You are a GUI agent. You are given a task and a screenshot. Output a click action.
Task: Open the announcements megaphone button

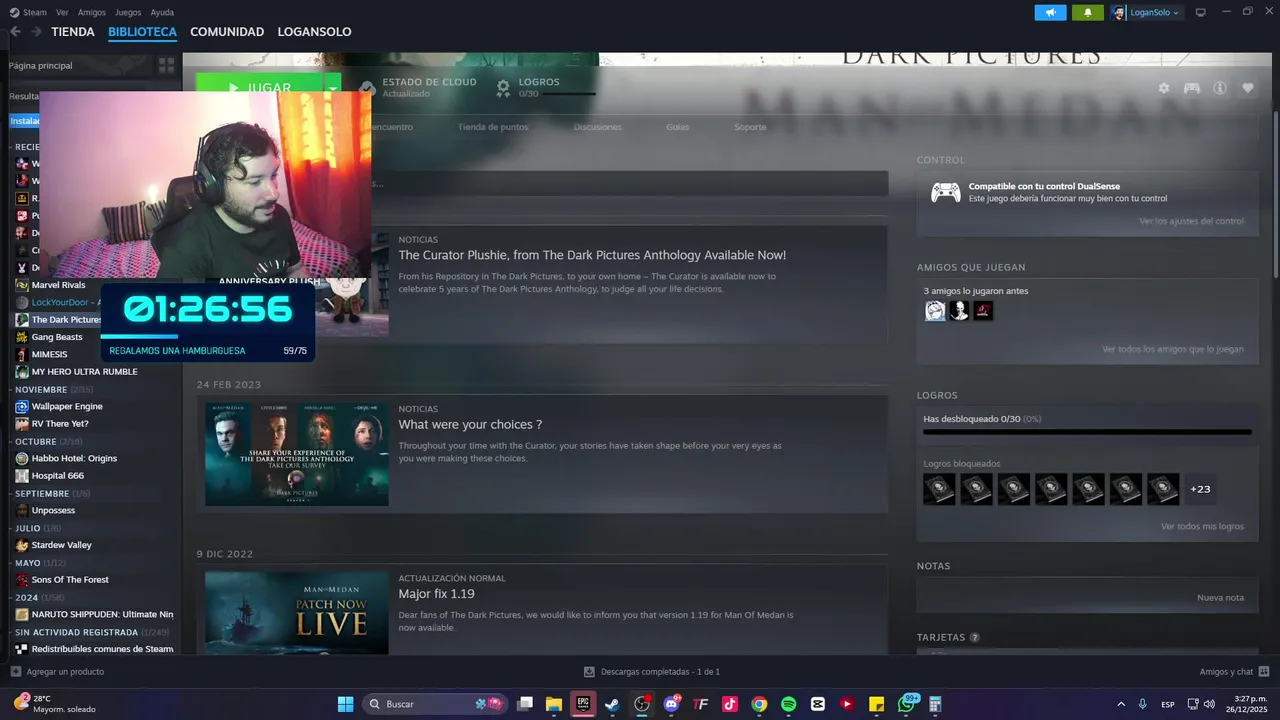(x=1050, y=12)
